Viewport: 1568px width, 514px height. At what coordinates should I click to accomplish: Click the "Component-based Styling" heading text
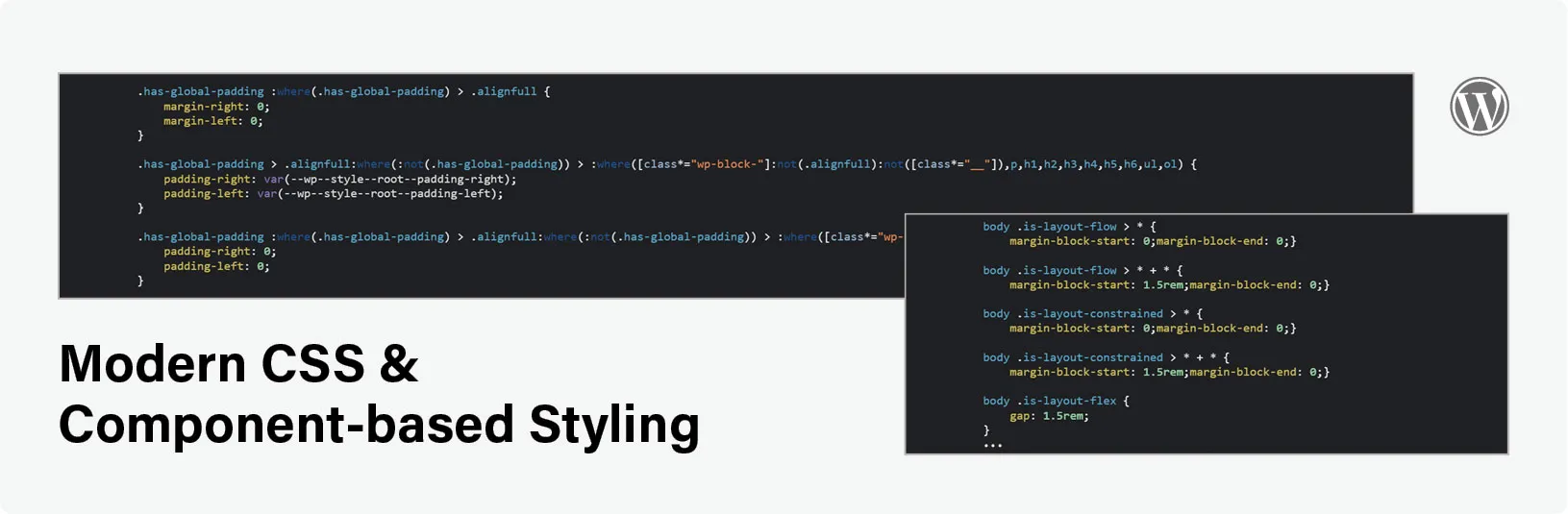[x=379, y=425]
